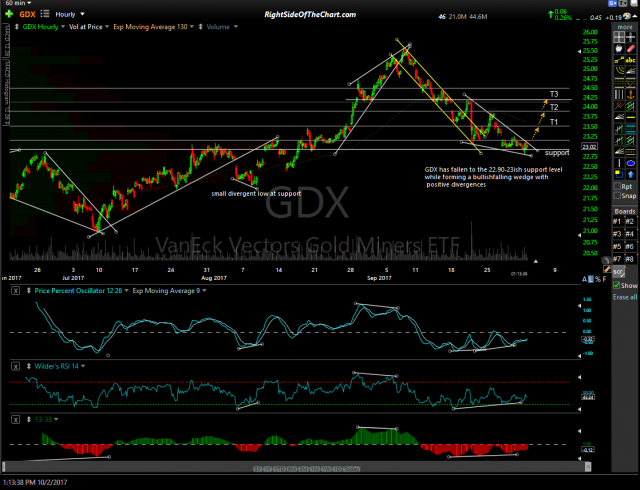Select the hand pan tool
Screen dimensions: 640x490
619,48
